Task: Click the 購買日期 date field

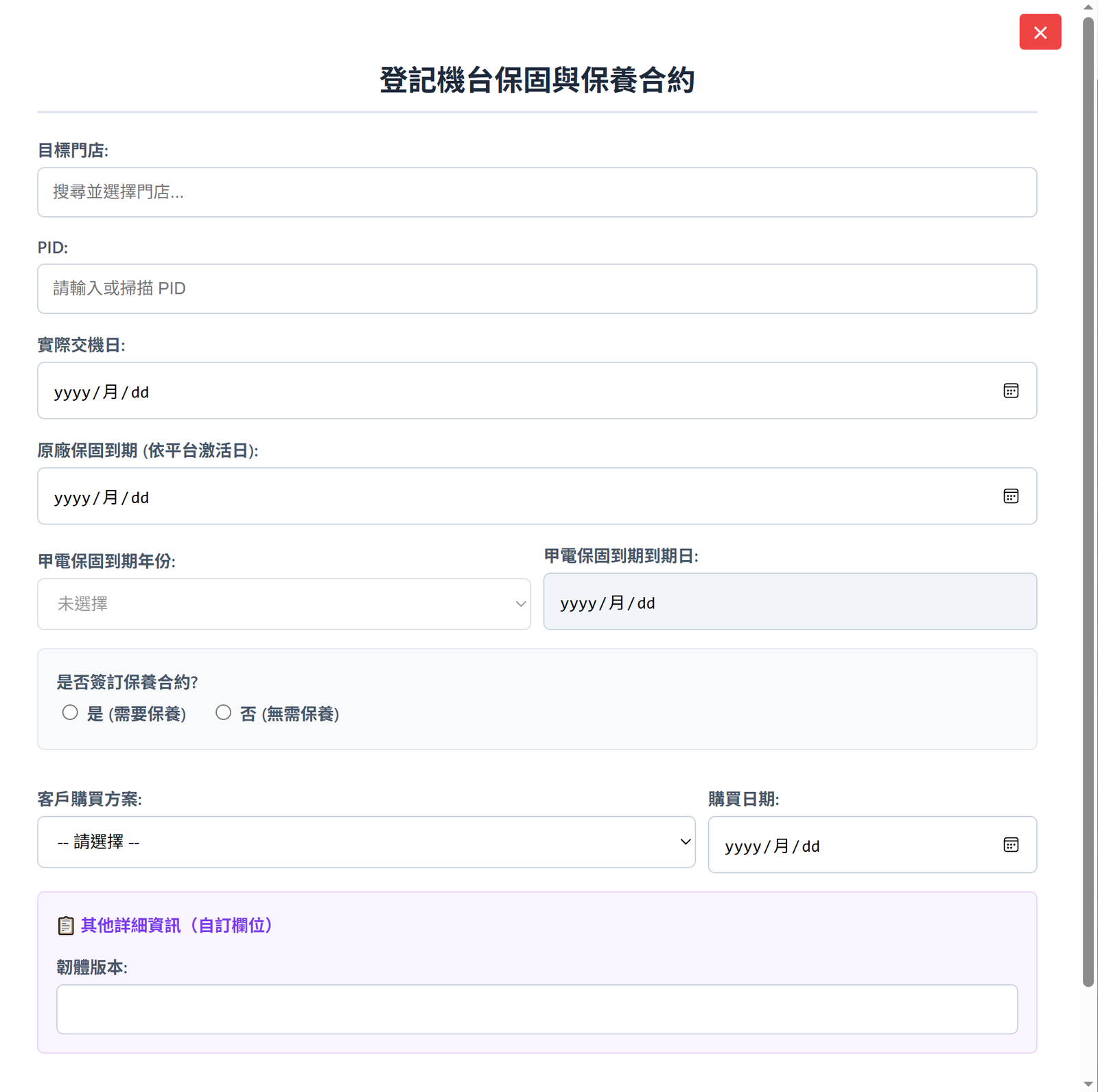Action: point(872,845)
